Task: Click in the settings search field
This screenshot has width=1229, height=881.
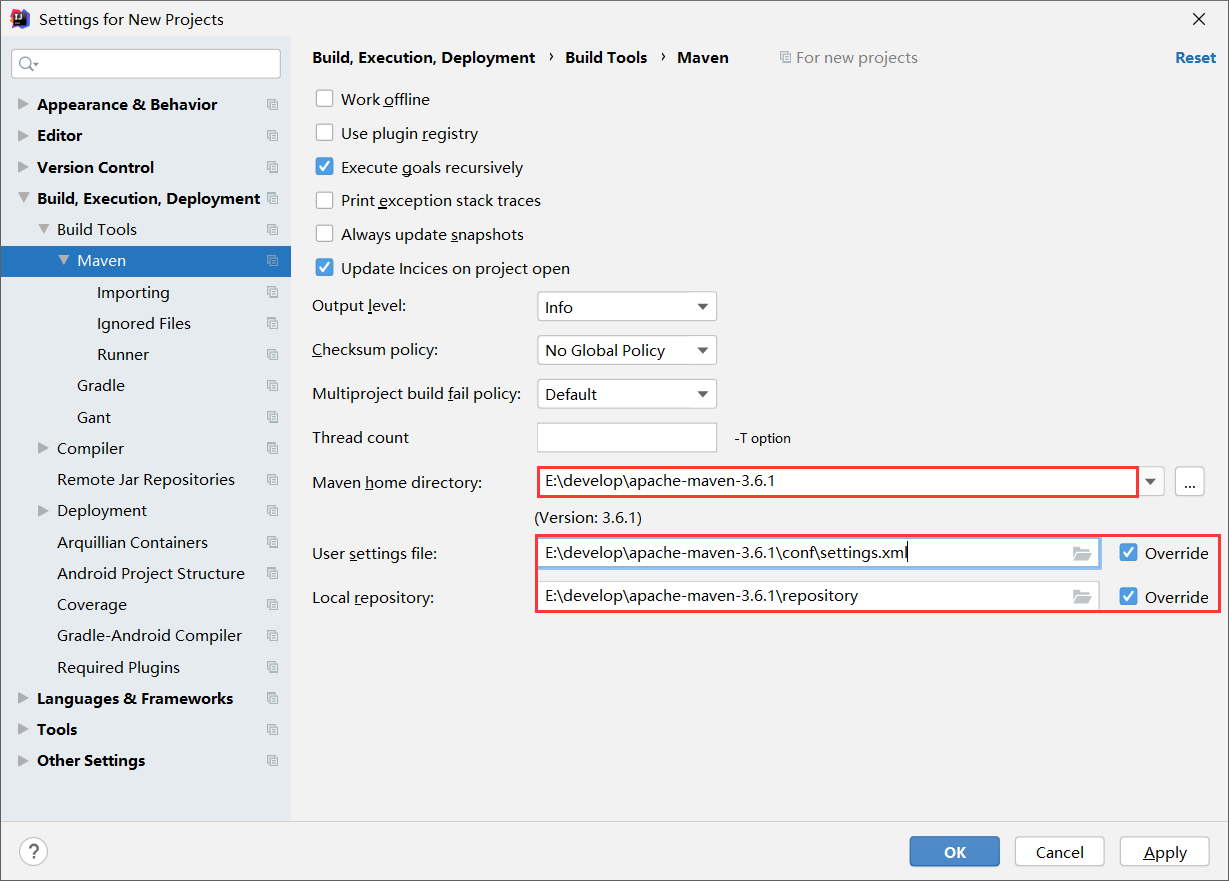Action: click(146, 64)
